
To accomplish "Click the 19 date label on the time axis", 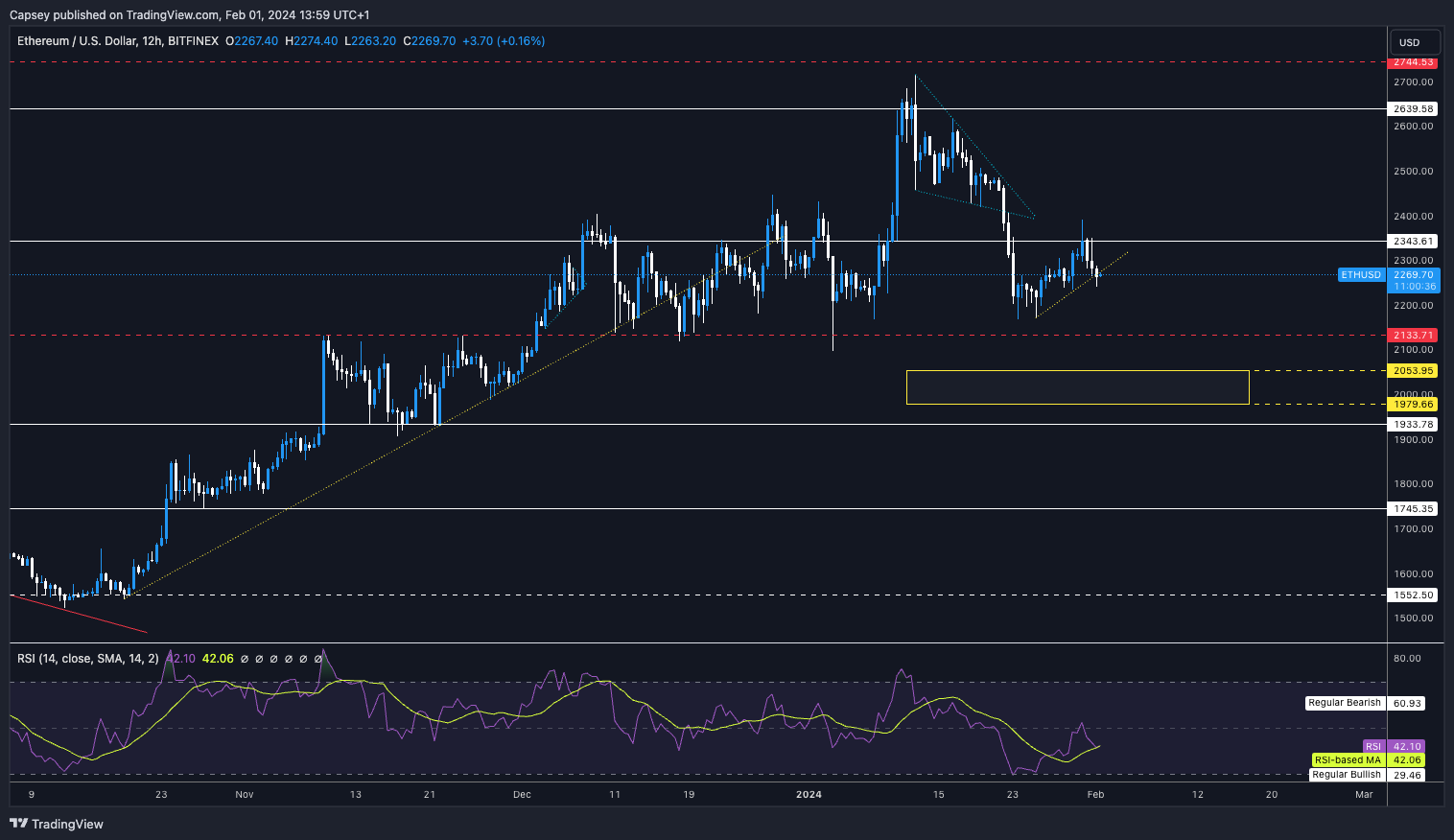I will click(x=689, y=795).
